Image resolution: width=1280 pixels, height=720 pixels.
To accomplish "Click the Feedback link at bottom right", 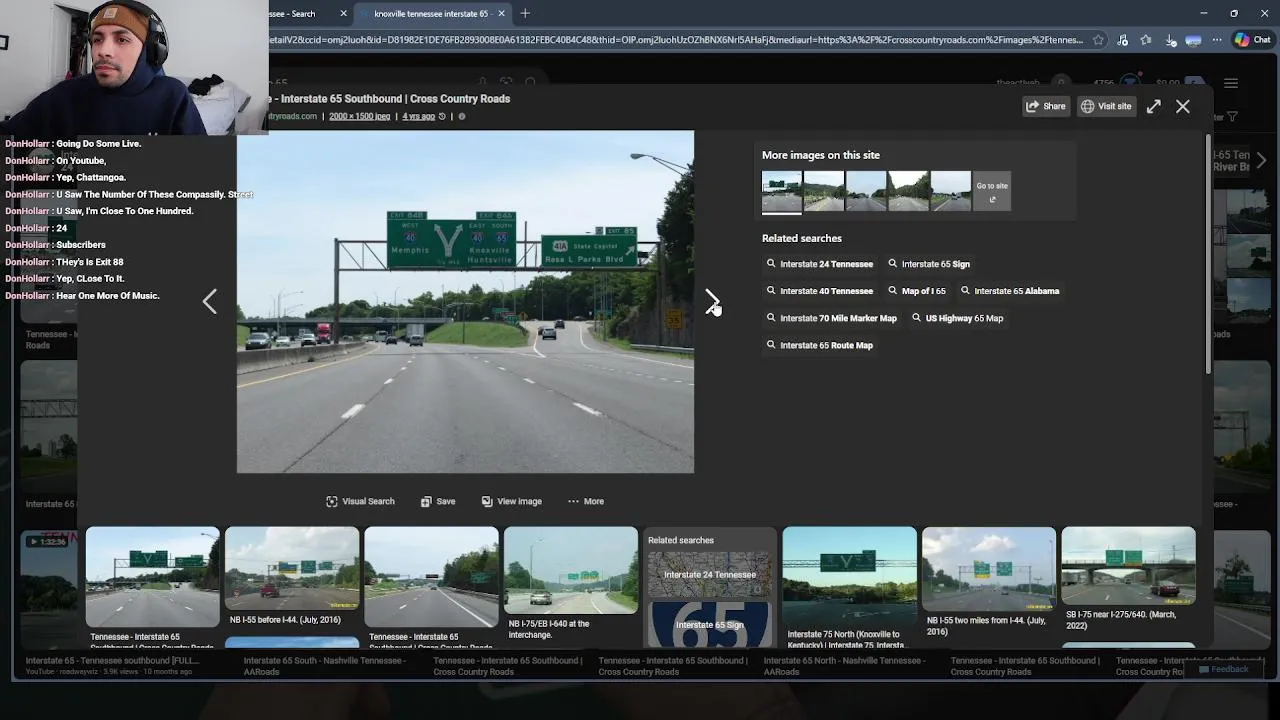I will pyautogui.click(x=1224, y=669).
